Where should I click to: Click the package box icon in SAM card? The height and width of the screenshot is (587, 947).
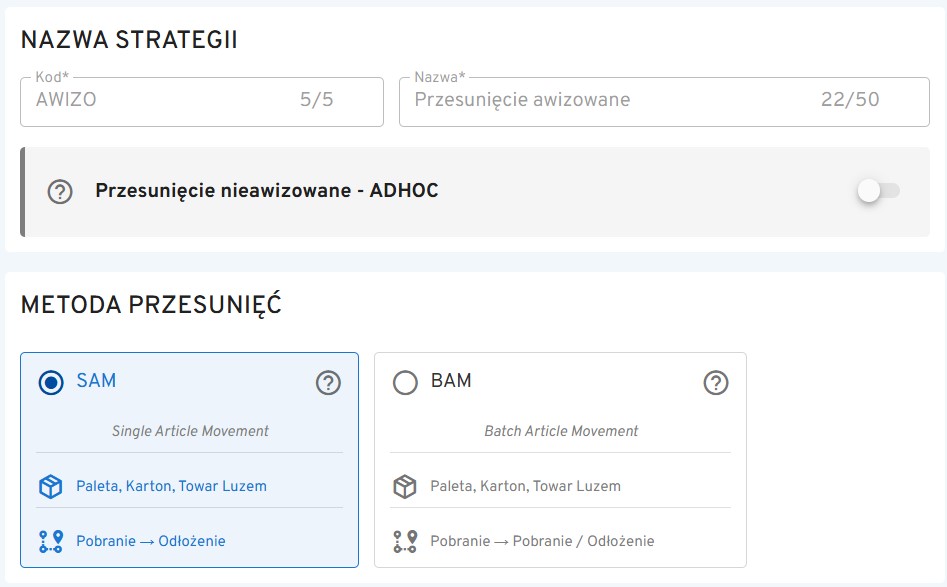tap(51, 487)
